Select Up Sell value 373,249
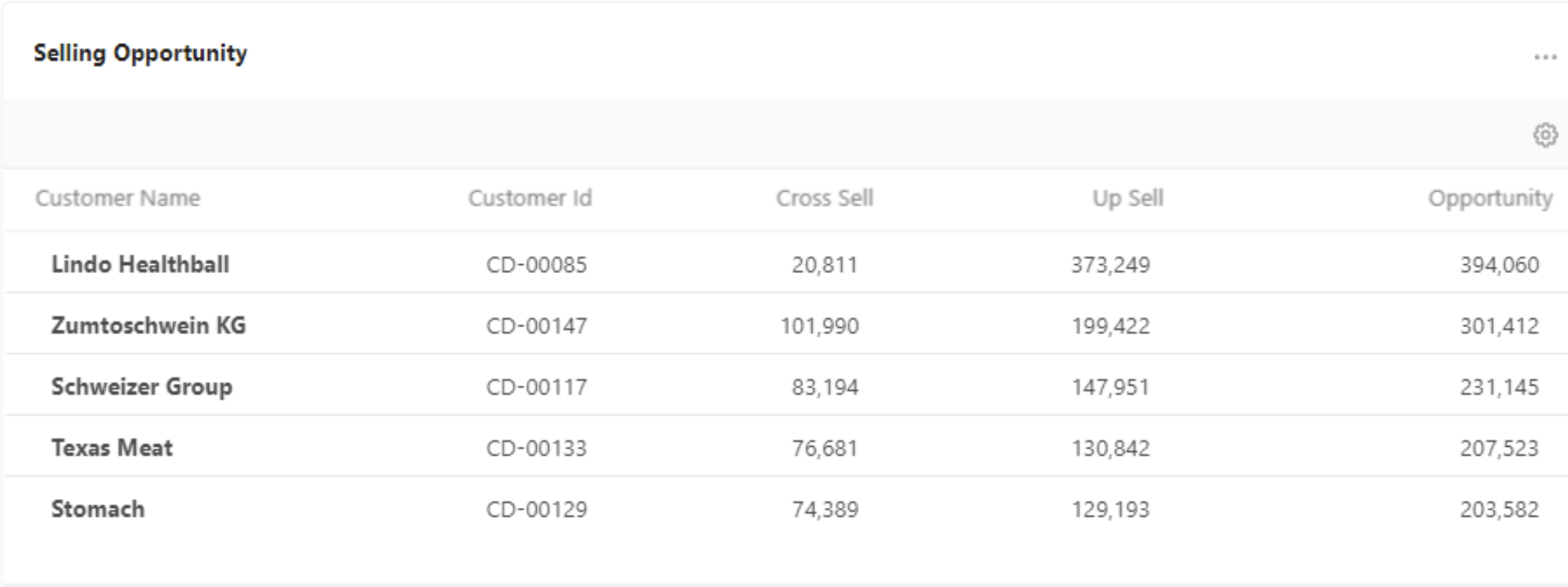The height and width of the screenshot is (587, 1568). click(x=1110, y=265)
